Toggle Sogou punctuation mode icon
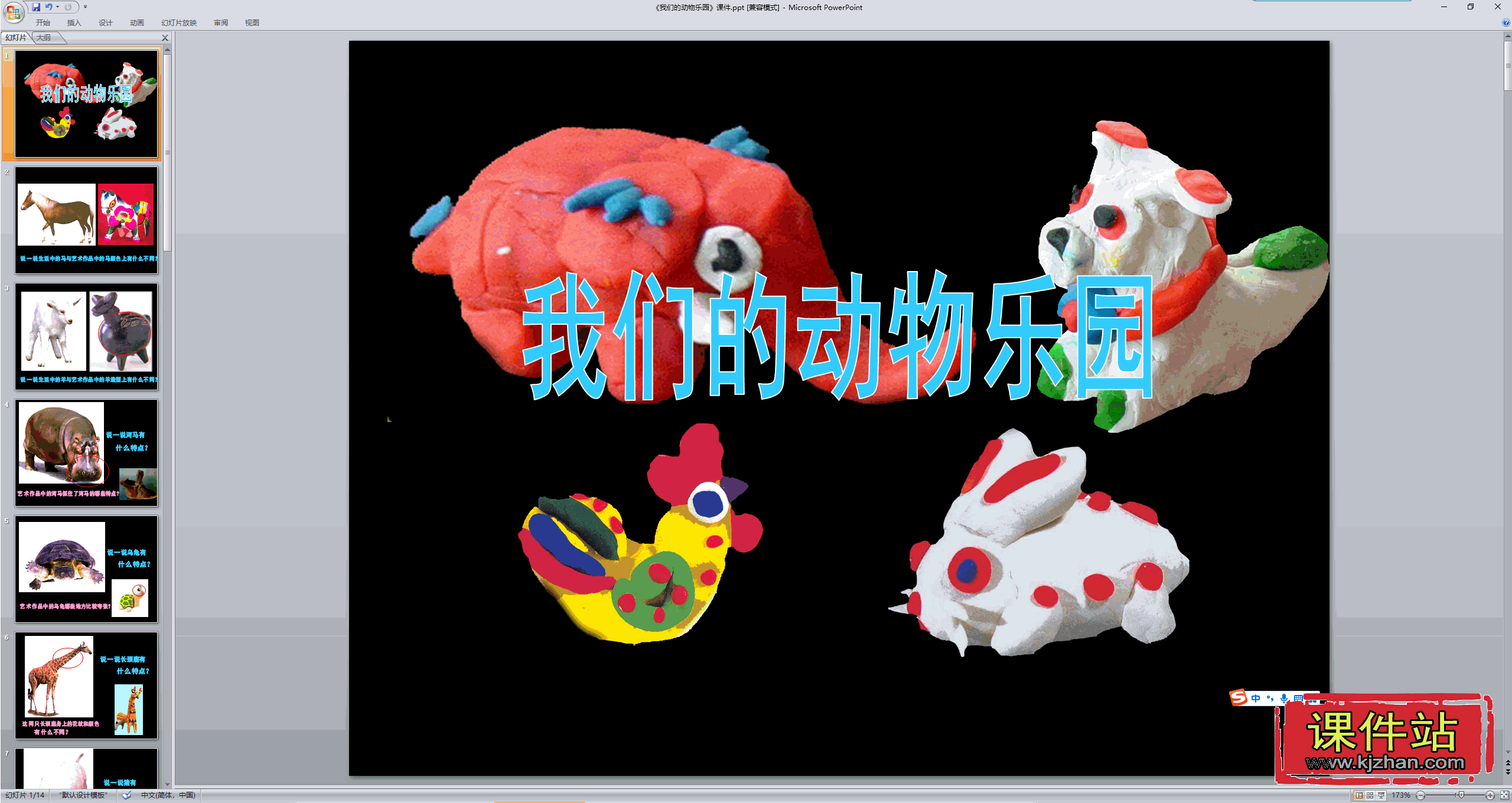1512x803 pixels. point(1270,698)
